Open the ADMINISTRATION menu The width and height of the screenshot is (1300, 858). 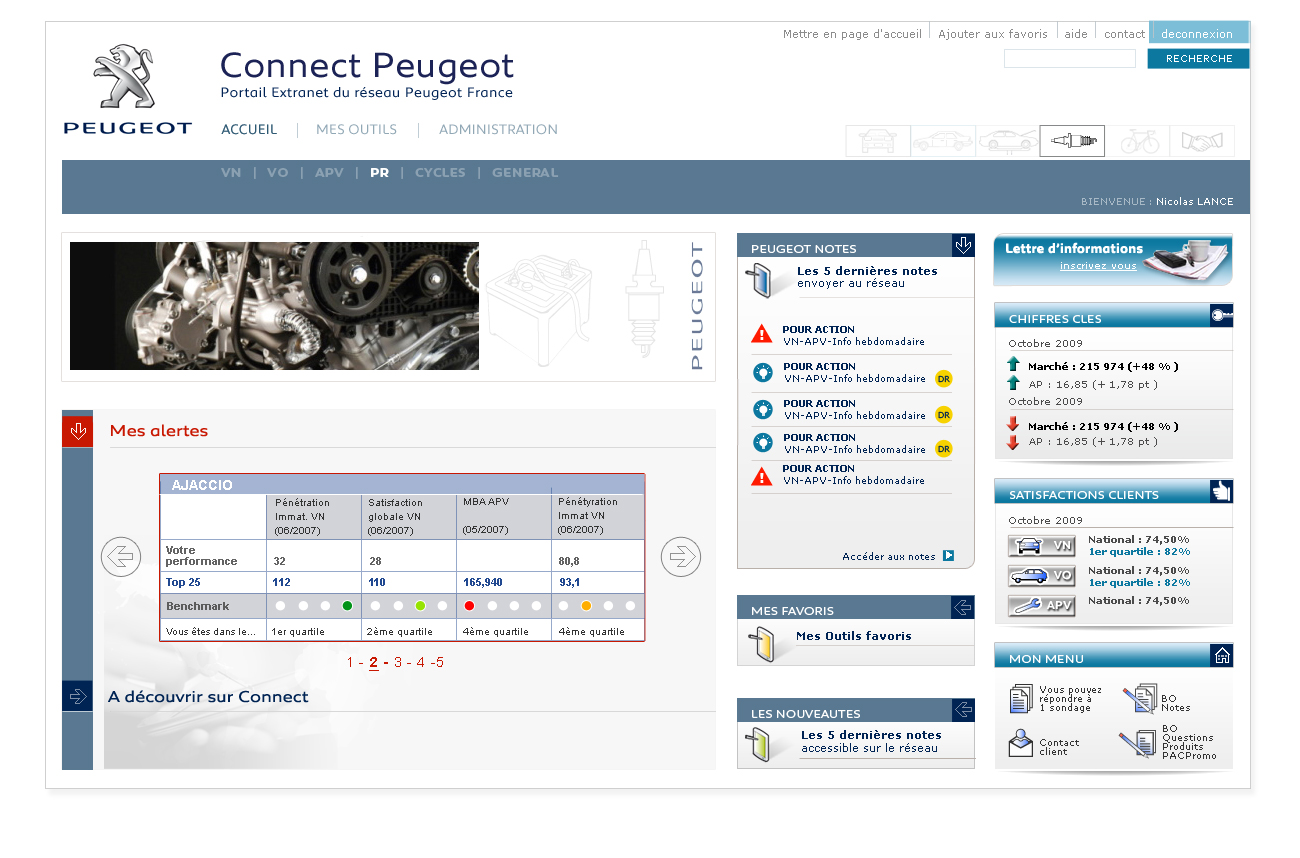click(x=498, y=130)
